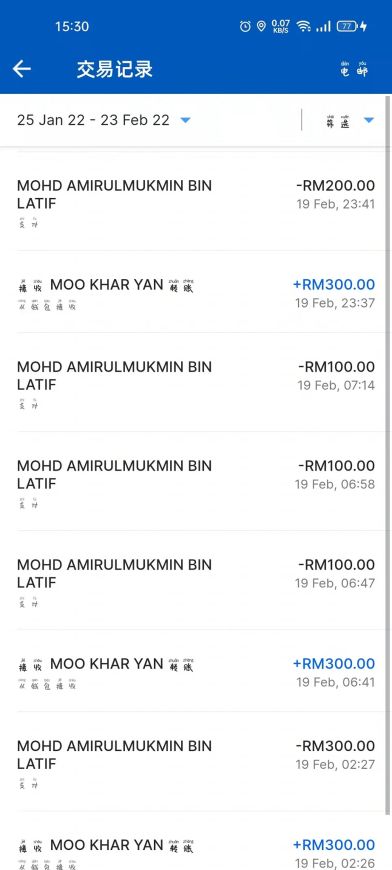Open the -RM300.00 payment at 02:27
This screenshot has width=392, height=870.
(196, 761)
